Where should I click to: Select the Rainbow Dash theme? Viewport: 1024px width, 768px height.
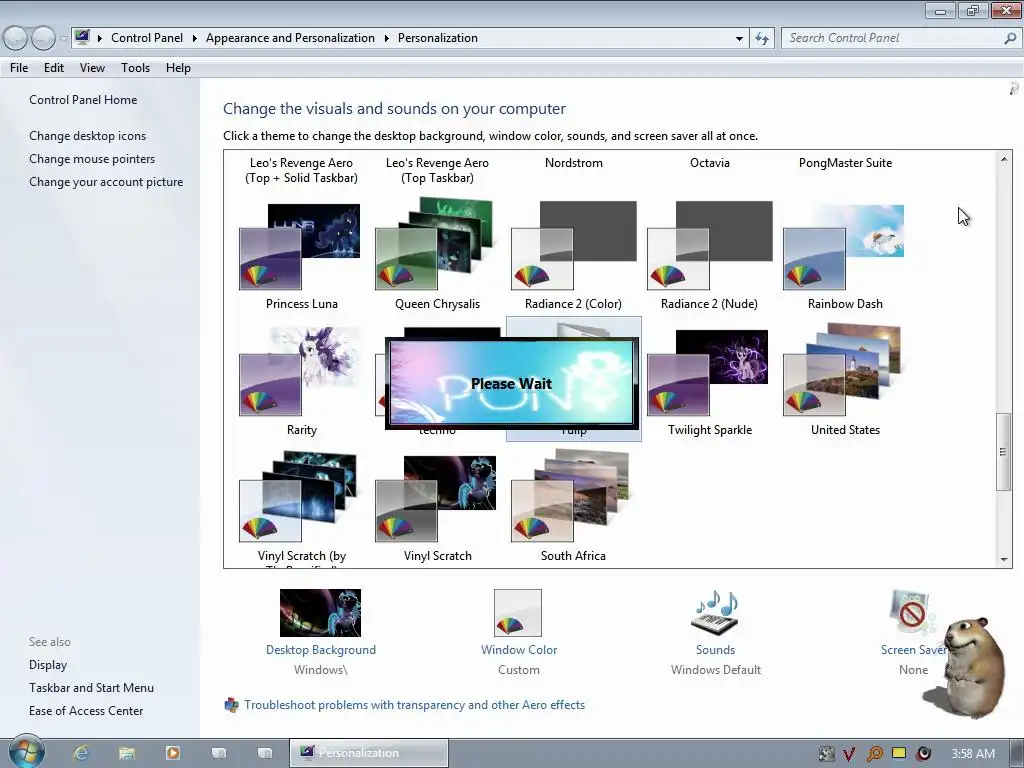click(x=844, y=255)
